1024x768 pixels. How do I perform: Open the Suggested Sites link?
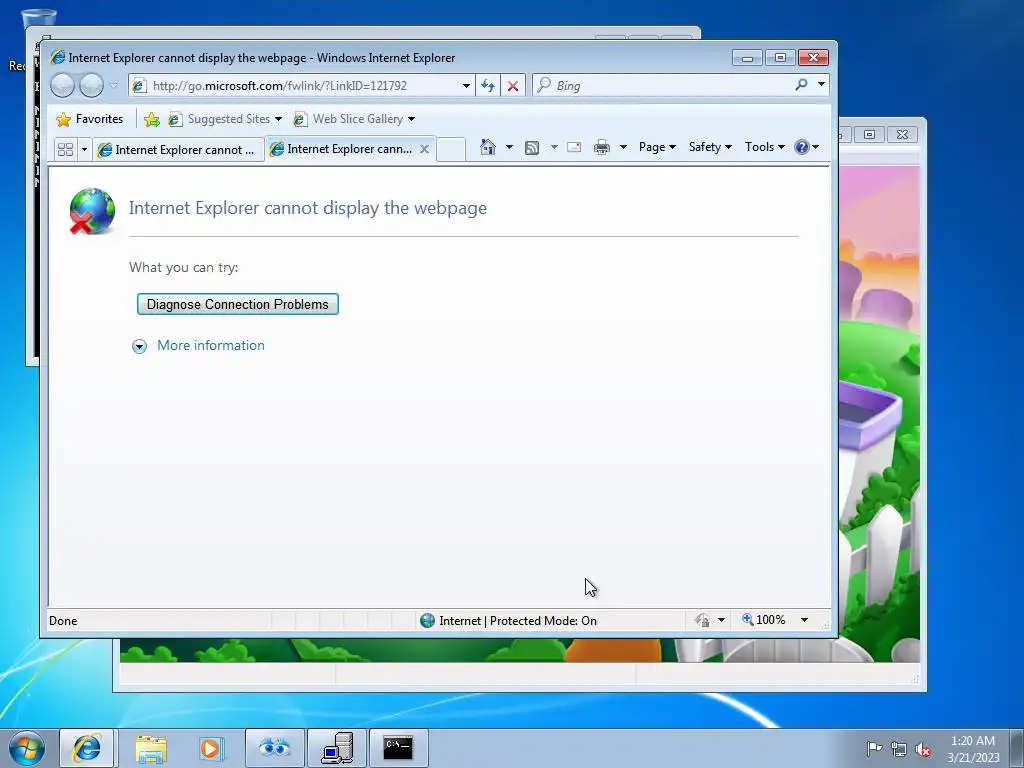coord(225,119)
